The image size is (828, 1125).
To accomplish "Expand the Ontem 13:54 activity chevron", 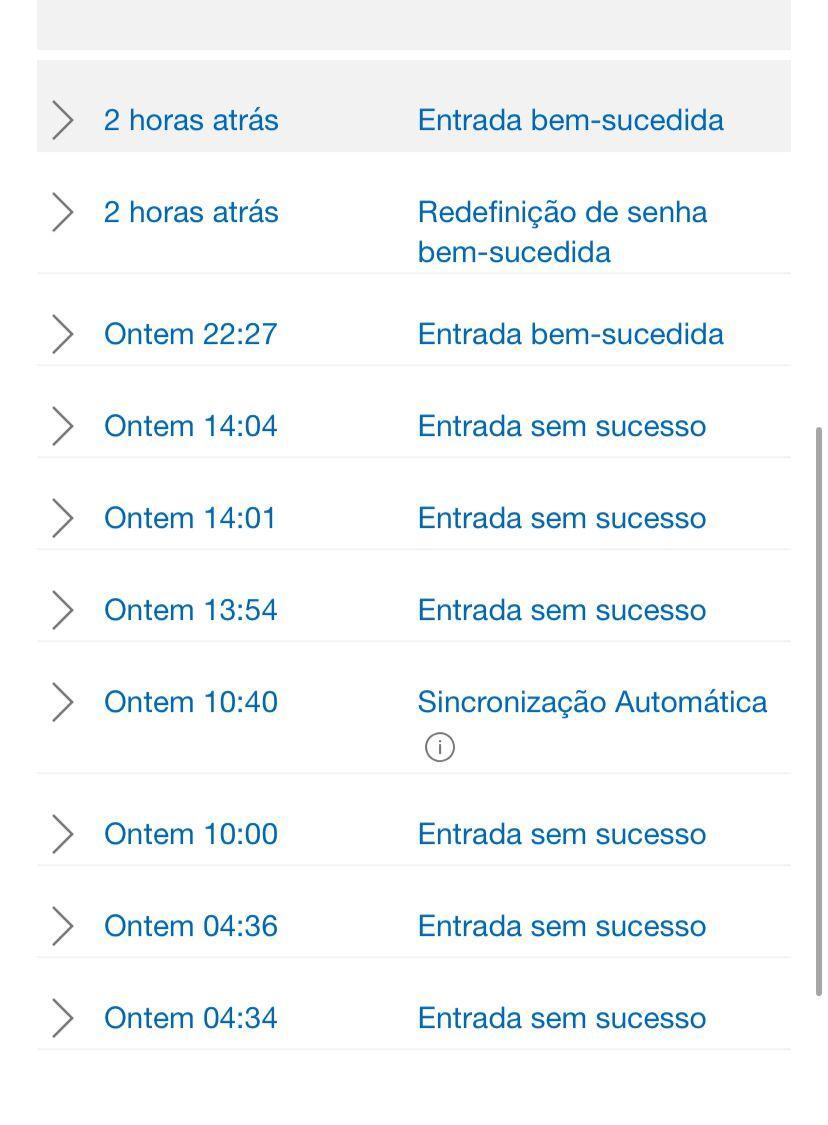I will coord(62,610).
